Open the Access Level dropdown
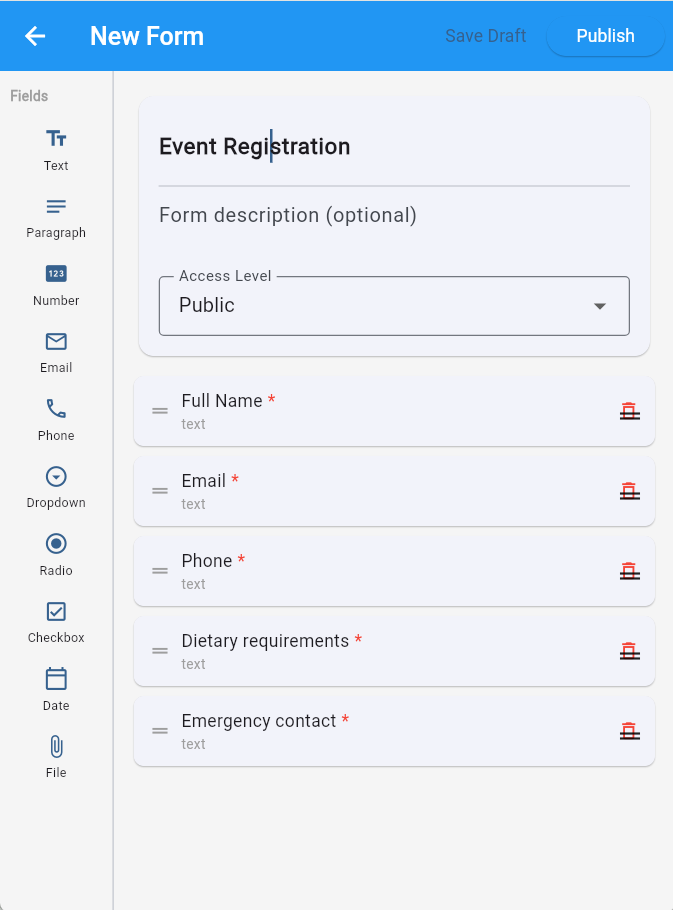Screen dimensions: 673x910 [394, 306]
